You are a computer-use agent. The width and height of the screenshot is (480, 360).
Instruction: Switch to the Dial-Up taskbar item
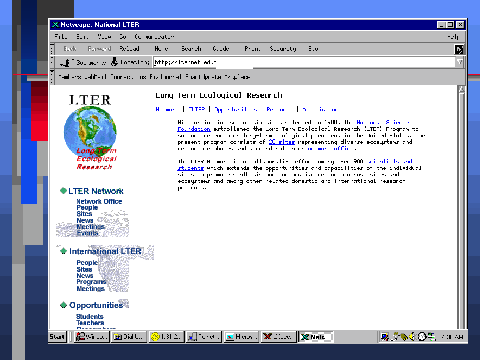[x=129, y=337]
